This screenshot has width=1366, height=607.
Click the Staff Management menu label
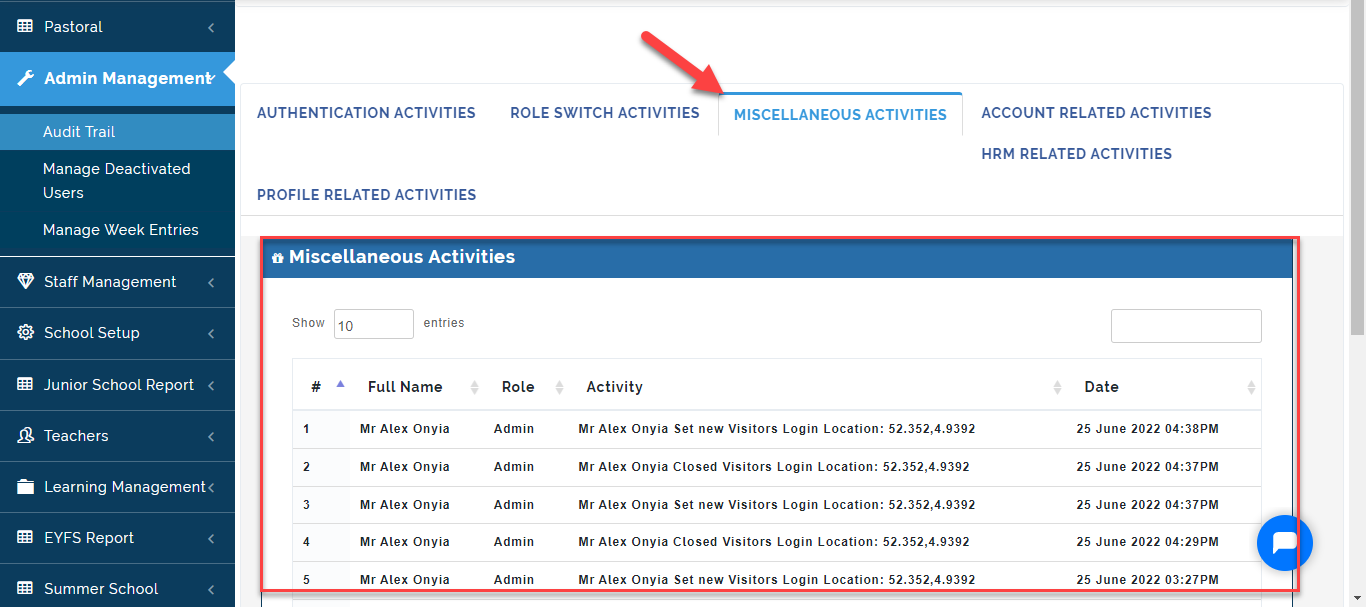click(x=110, y=282)
